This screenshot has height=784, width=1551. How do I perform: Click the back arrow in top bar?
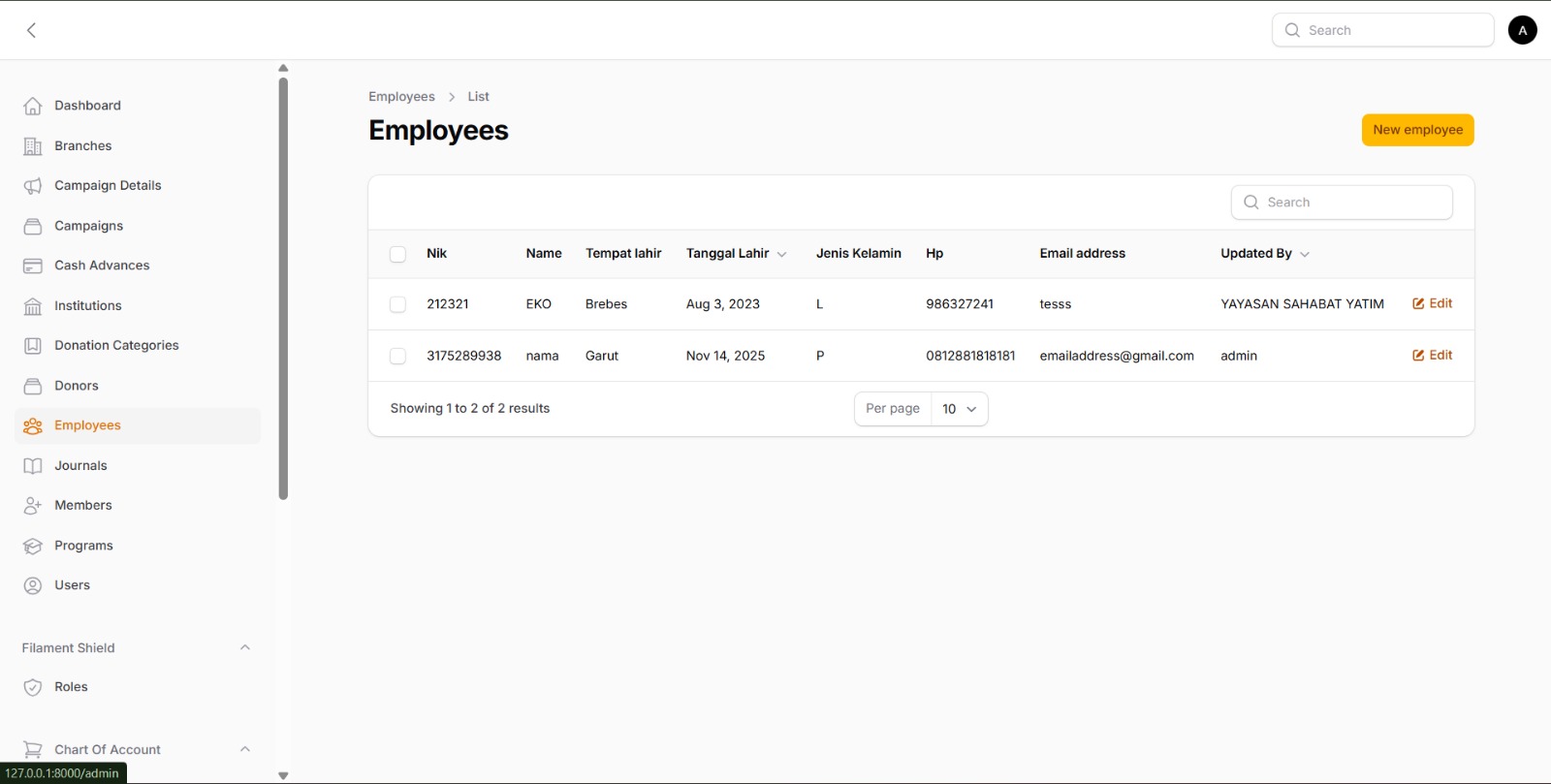click(31, 30)
